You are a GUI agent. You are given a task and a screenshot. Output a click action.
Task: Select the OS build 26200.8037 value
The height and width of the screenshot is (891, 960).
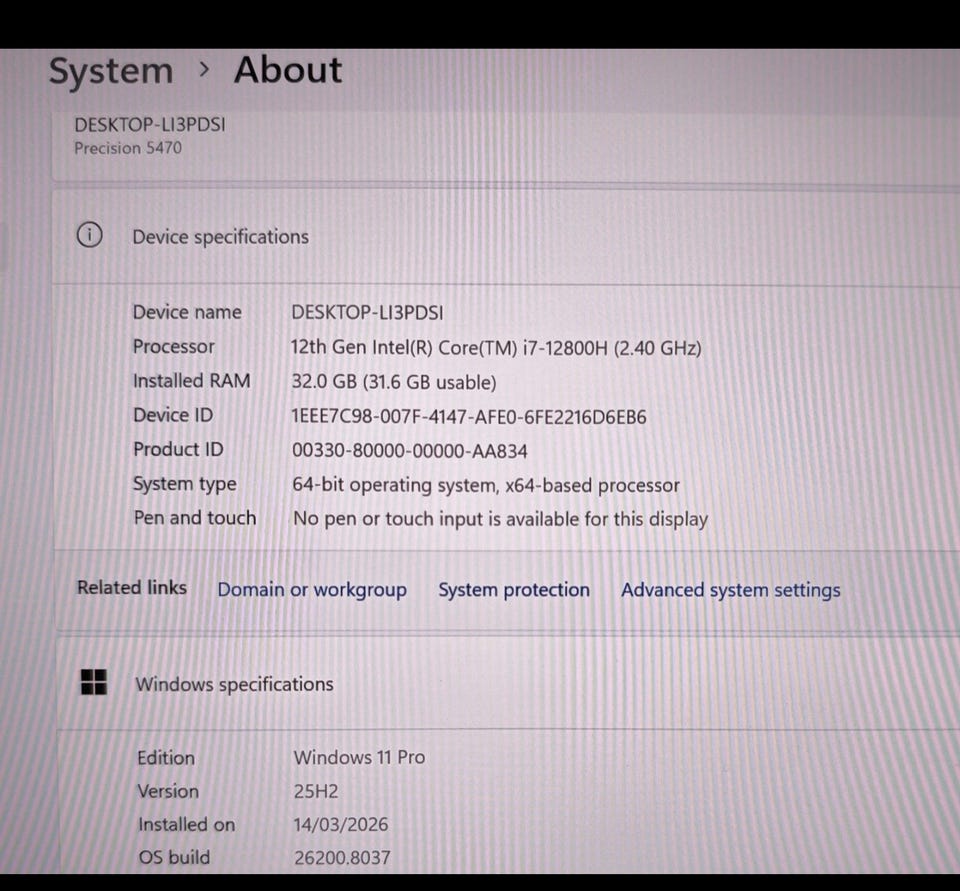[342, 858]
